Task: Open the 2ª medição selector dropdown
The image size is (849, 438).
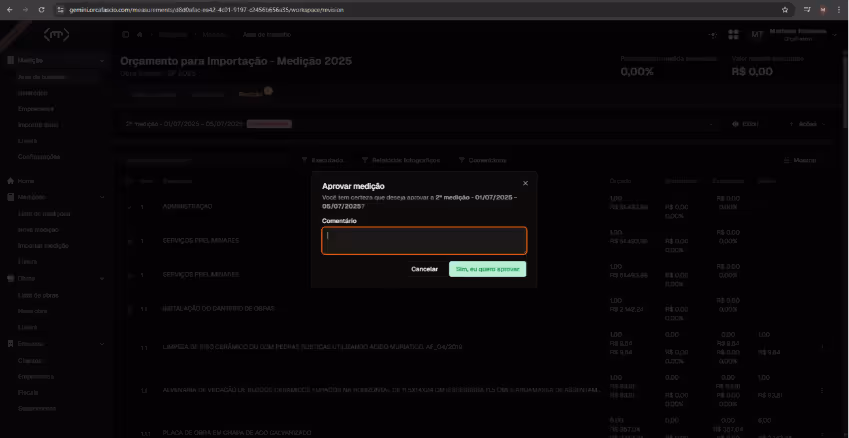Action: (418, 124)
